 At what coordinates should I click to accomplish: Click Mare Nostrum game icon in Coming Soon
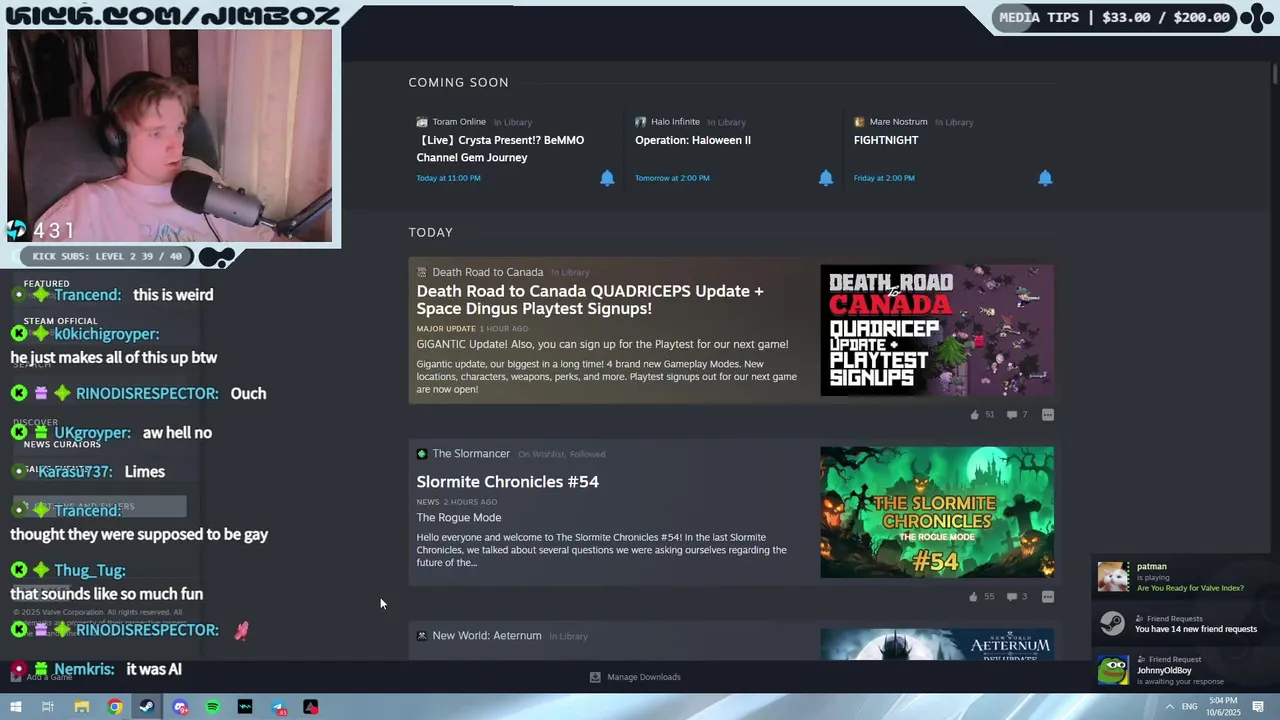pos(859,122)
